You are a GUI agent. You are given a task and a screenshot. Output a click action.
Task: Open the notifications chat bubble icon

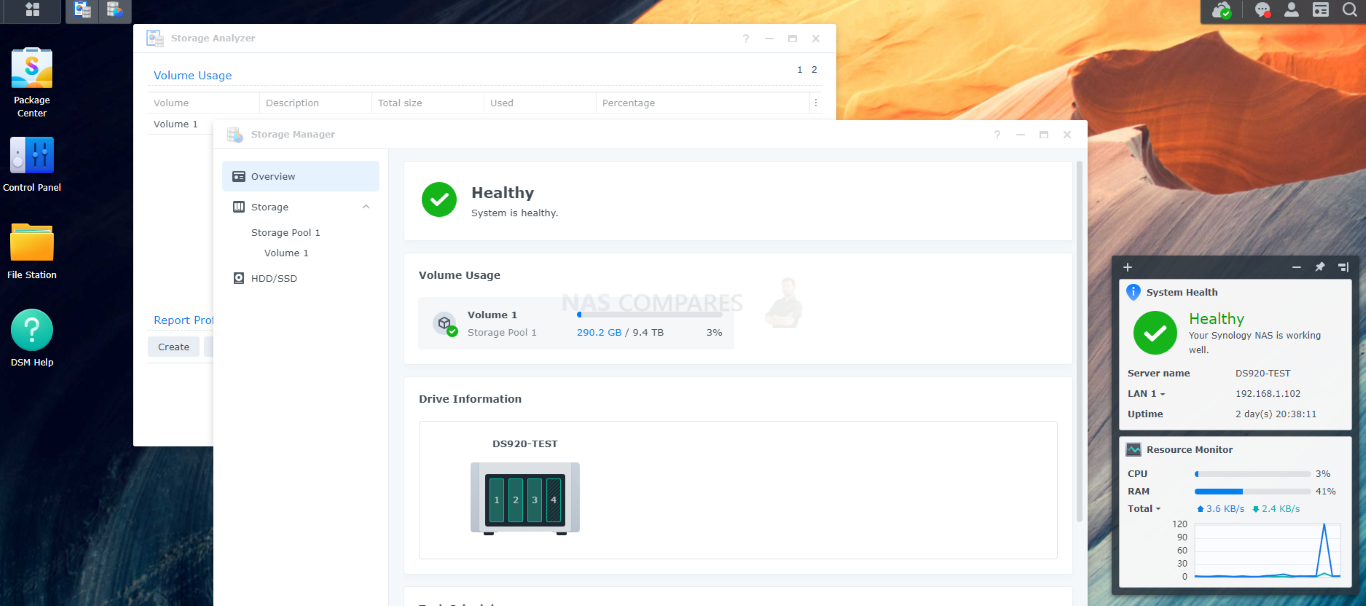coord(1262,10)
